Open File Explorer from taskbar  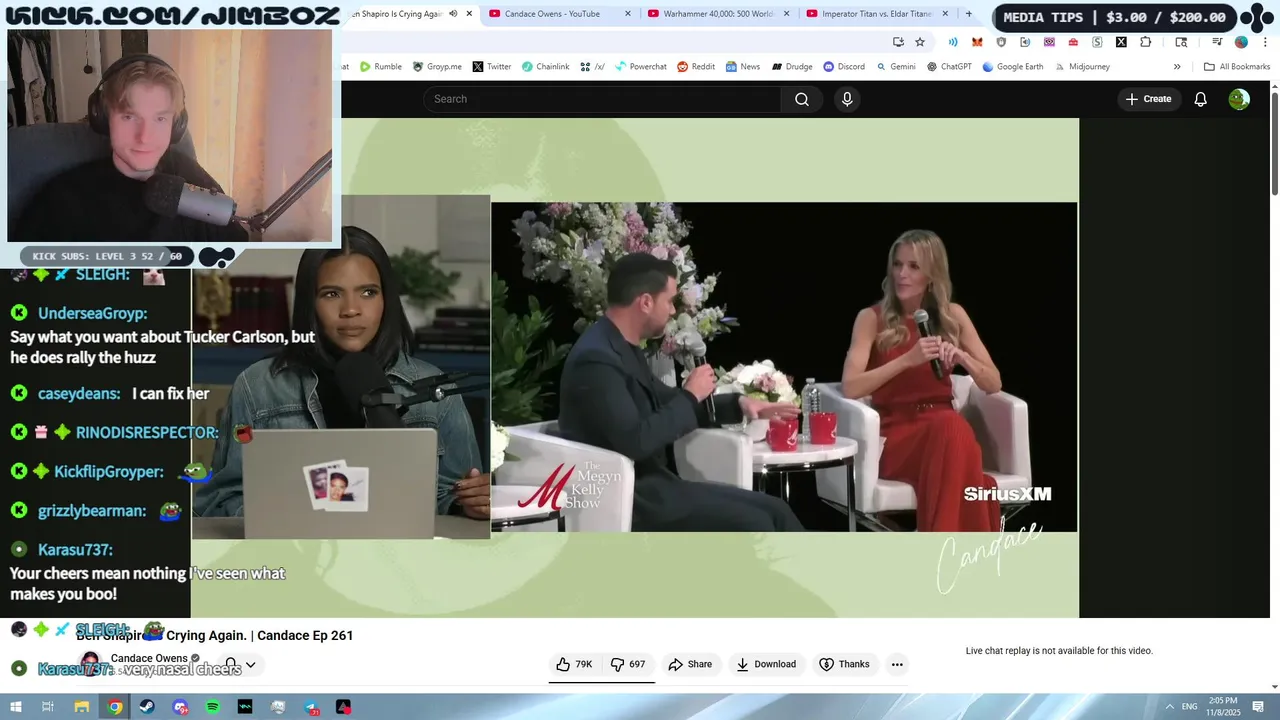[x=82, y=707]
